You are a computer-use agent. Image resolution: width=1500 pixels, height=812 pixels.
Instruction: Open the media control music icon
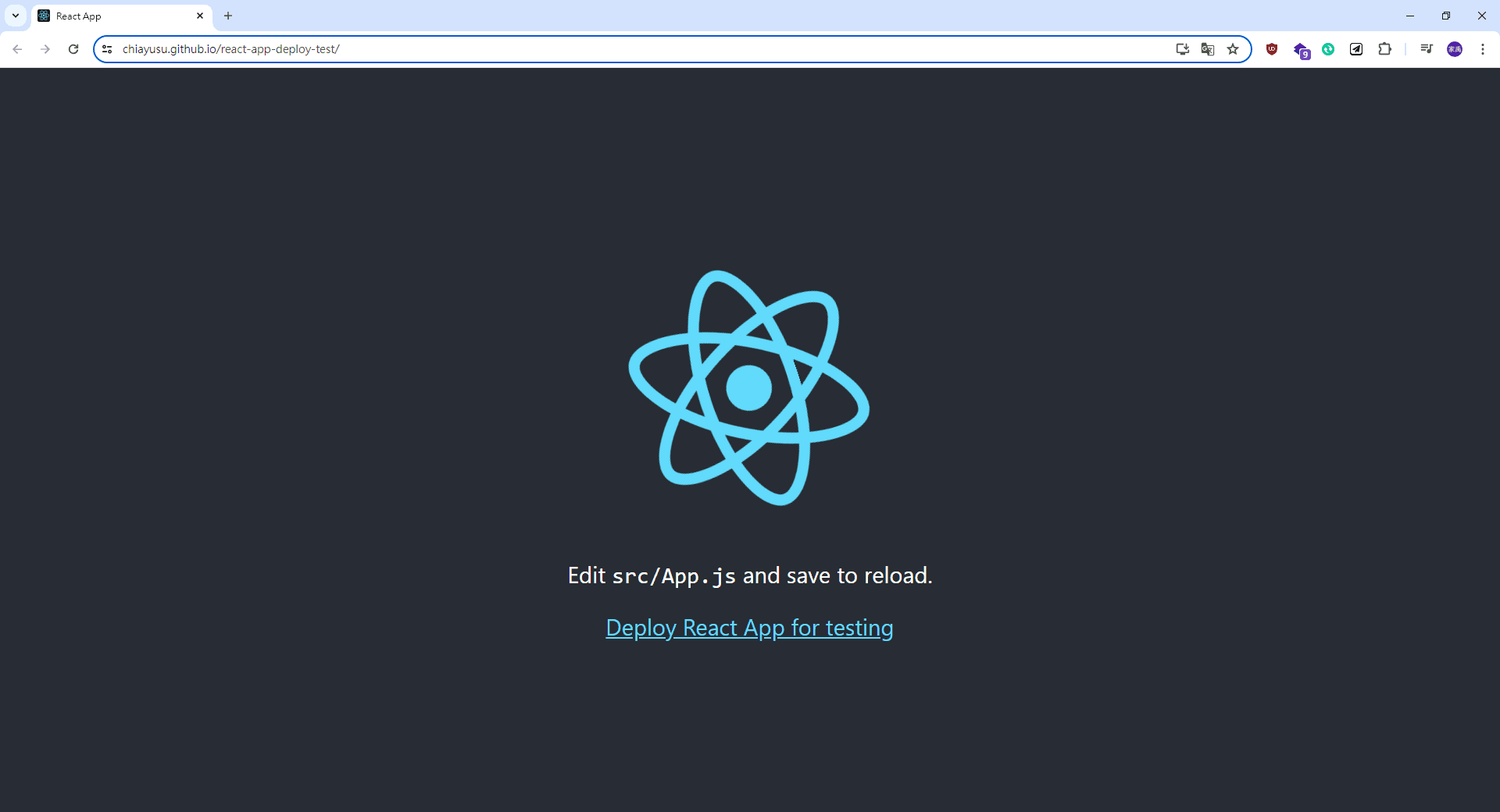tap(1427, 49)
